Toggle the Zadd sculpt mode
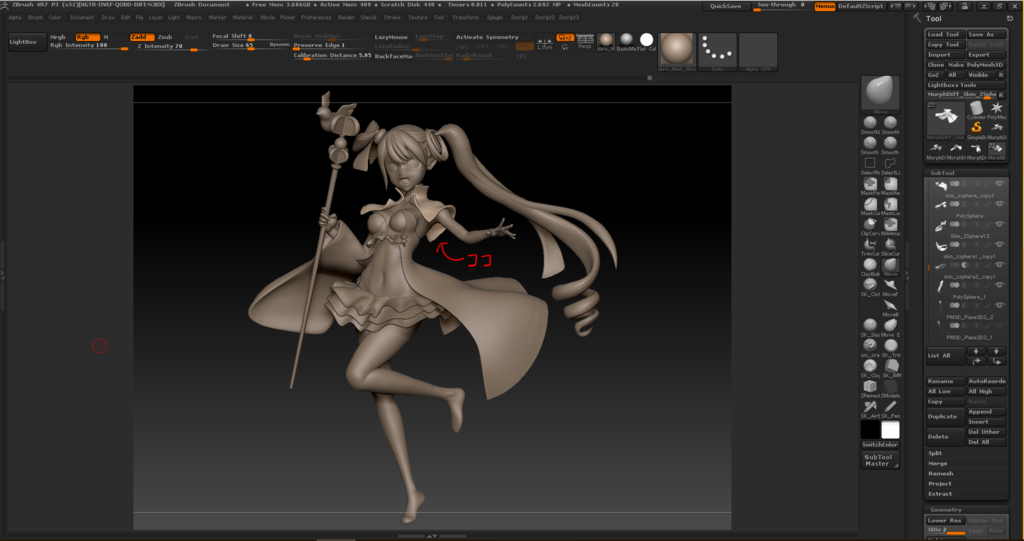 [x=142, y=37]
